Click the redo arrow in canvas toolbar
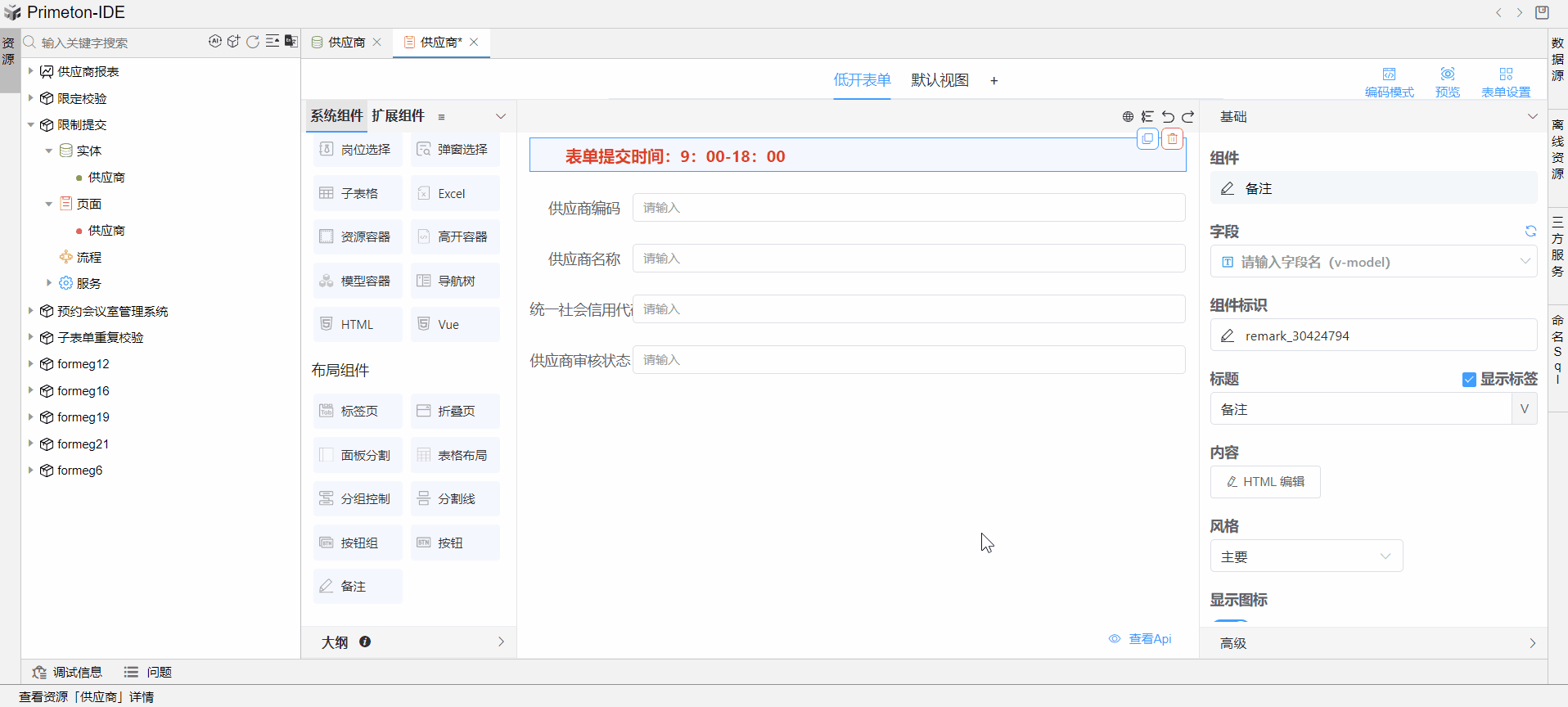The image size is (1568, 707). click(x=1188, y=117)
